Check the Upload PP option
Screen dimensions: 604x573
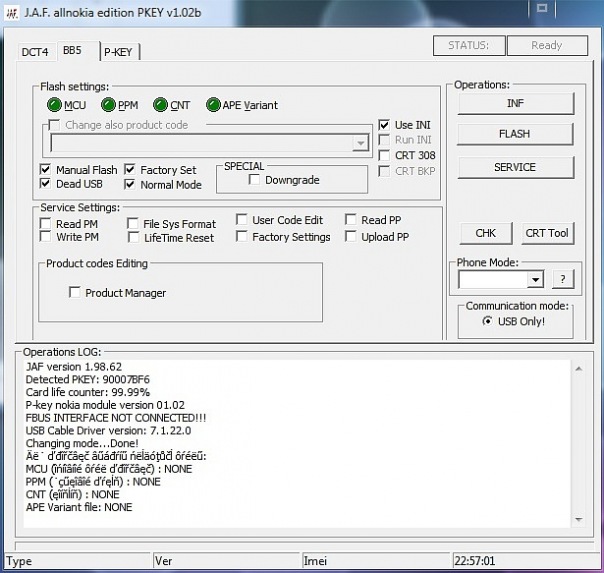pyautogui.click(x=351, y=236)
